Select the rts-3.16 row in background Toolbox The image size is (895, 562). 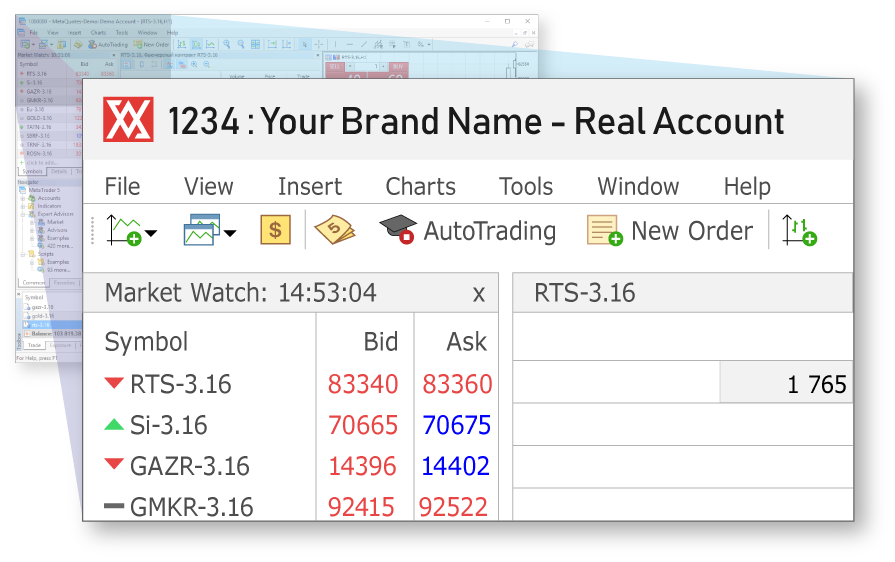[53, 325]
